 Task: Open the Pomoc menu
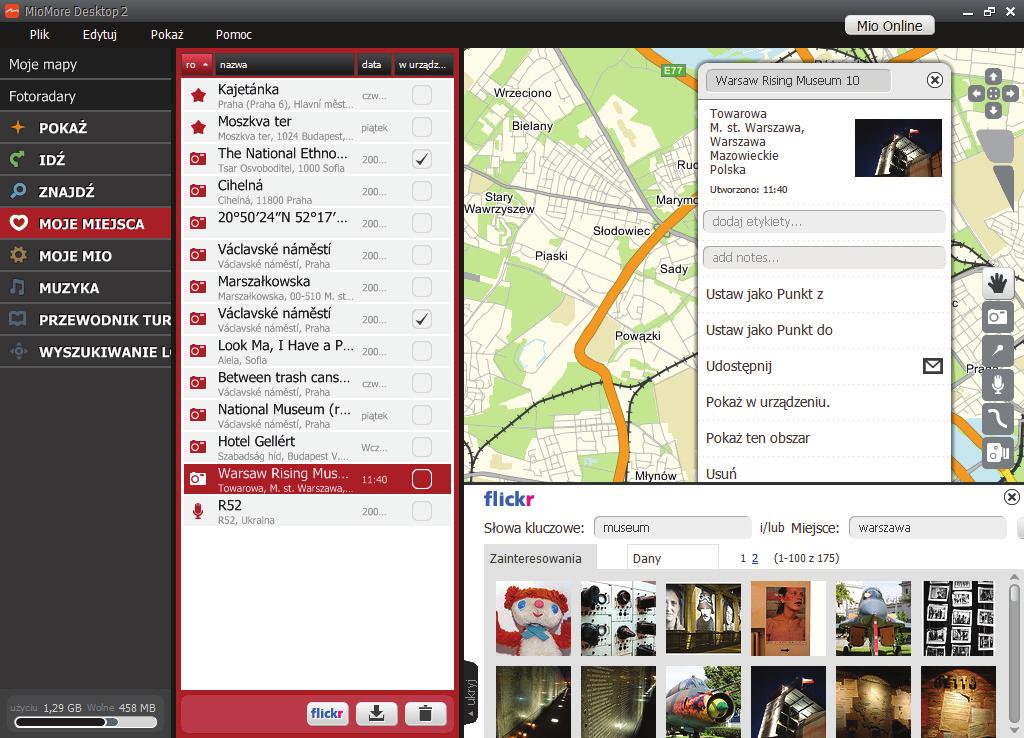pos(234,35)
